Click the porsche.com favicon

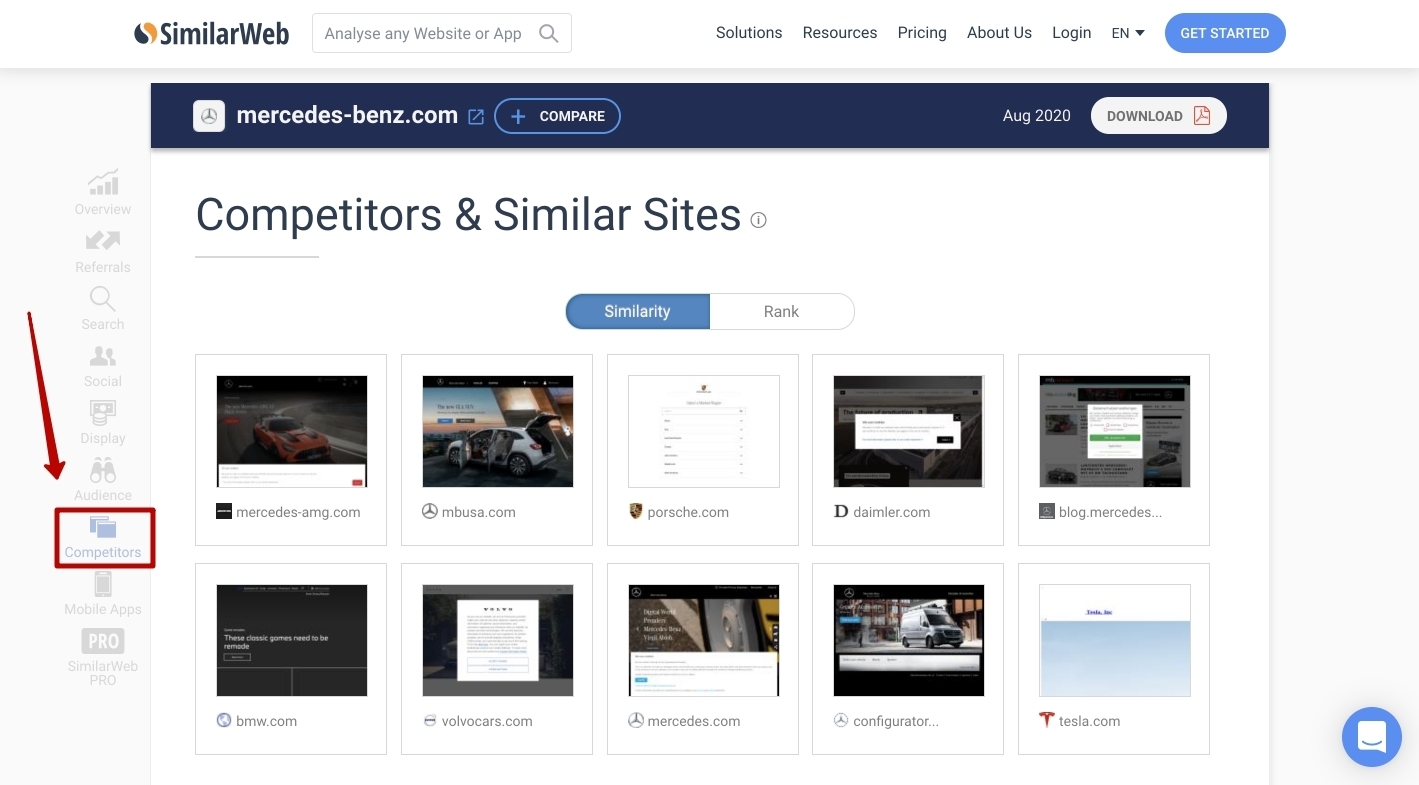[x=635, y=511]
